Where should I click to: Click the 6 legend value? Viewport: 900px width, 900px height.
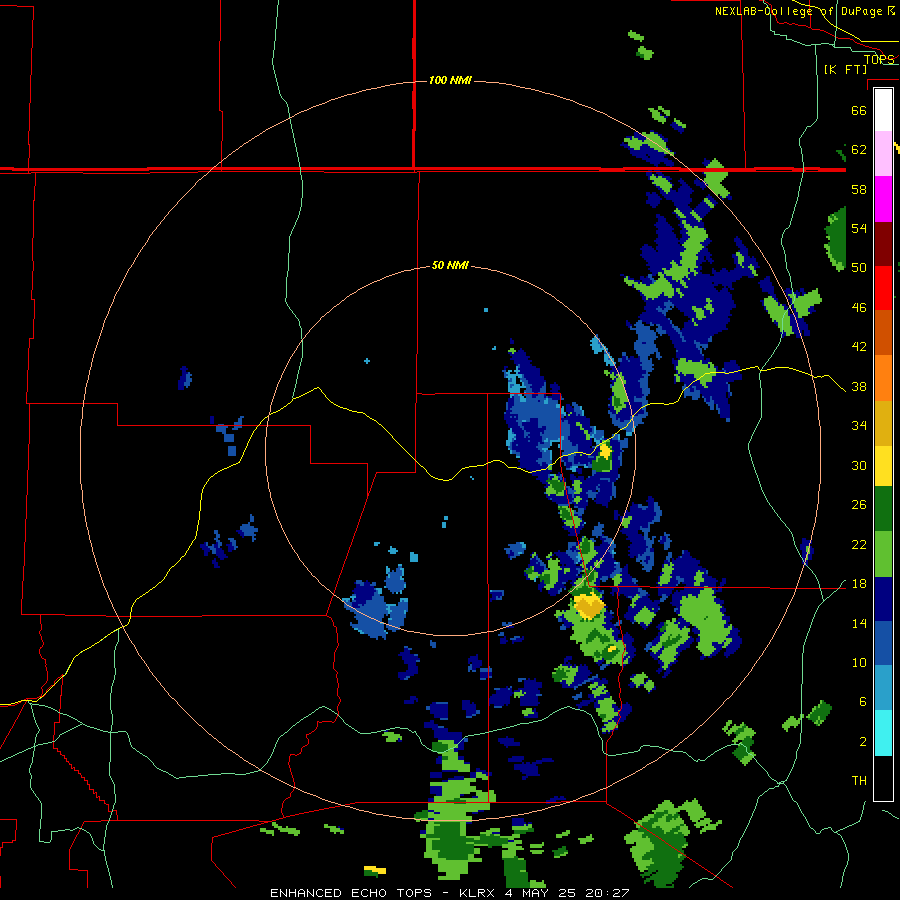(x=863, y=701)
